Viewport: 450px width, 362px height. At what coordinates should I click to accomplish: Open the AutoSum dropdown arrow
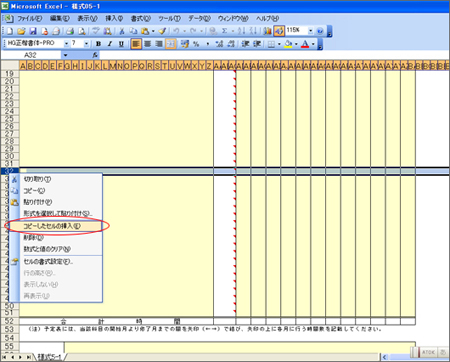click(x=233, y=31)
